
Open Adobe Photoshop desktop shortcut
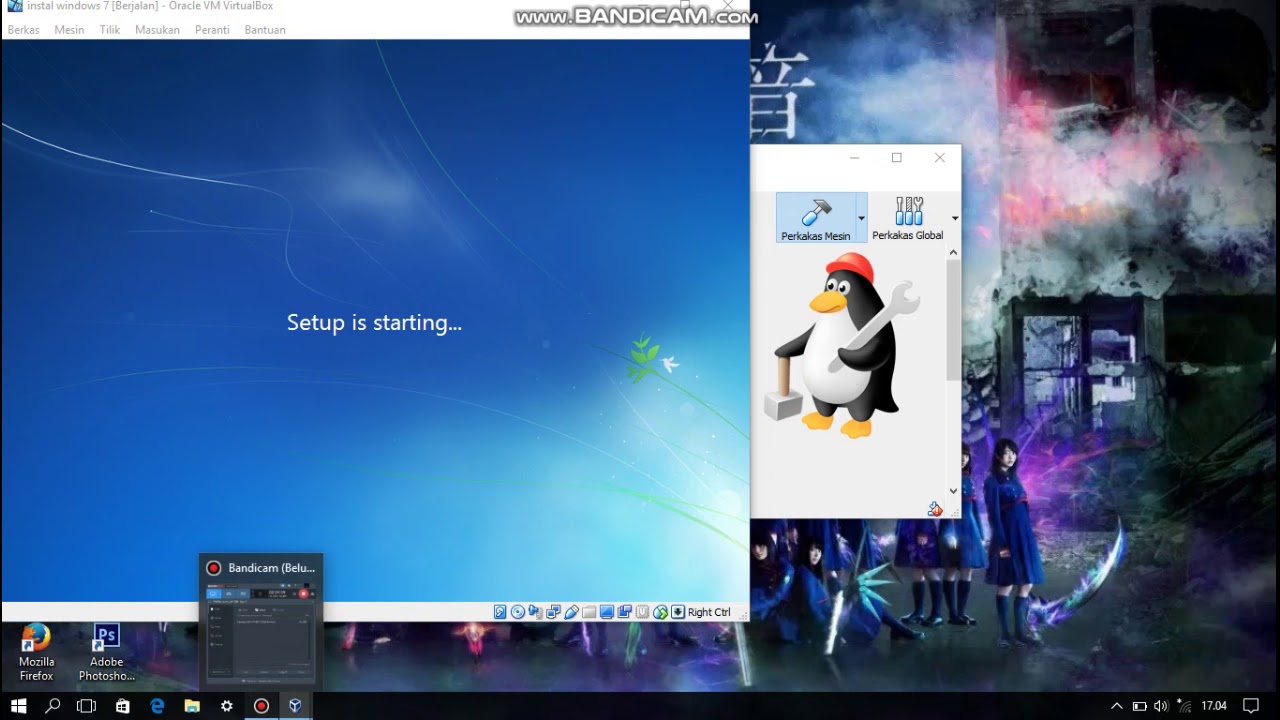(x=106, y=652)
